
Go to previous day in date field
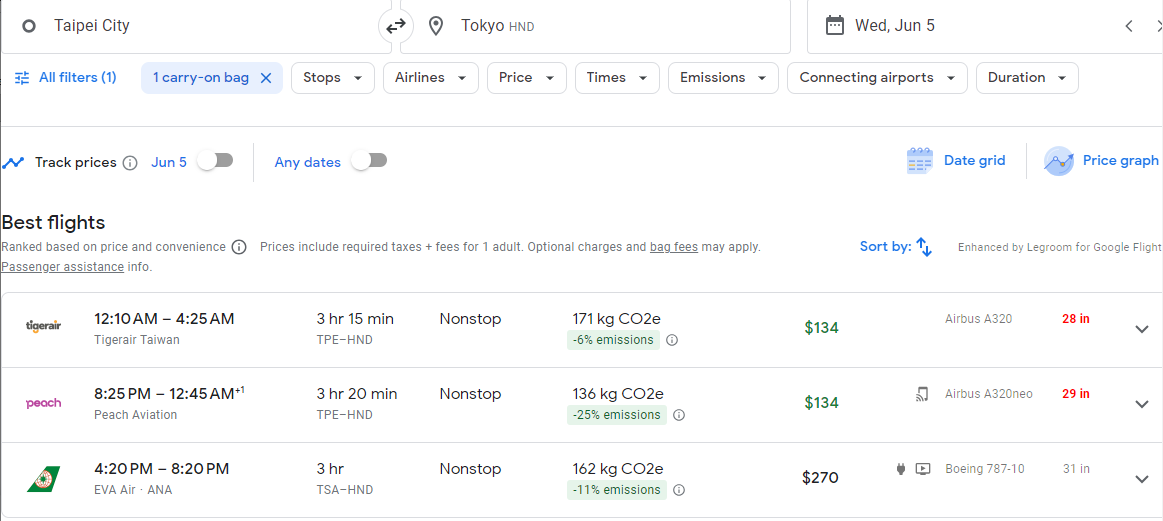[1129, 26]
